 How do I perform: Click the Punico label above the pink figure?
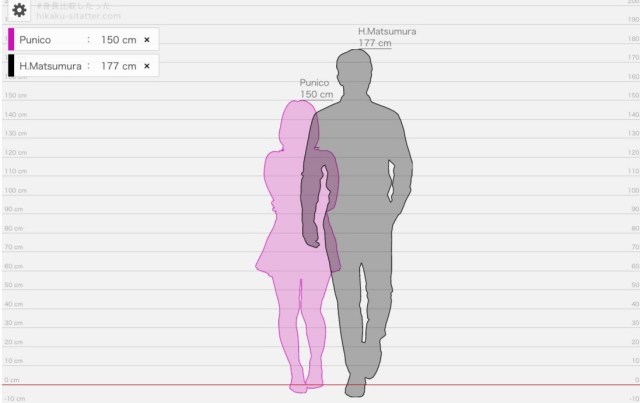[x=316, y=82]
